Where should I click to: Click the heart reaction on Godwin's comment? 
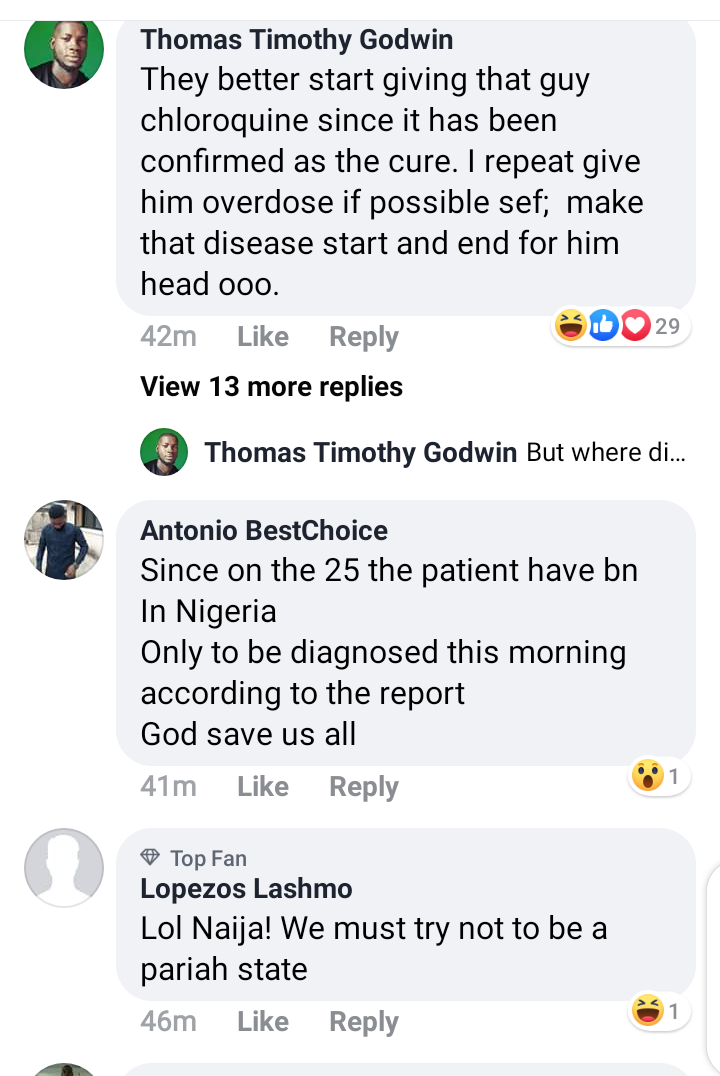point(635,325)
